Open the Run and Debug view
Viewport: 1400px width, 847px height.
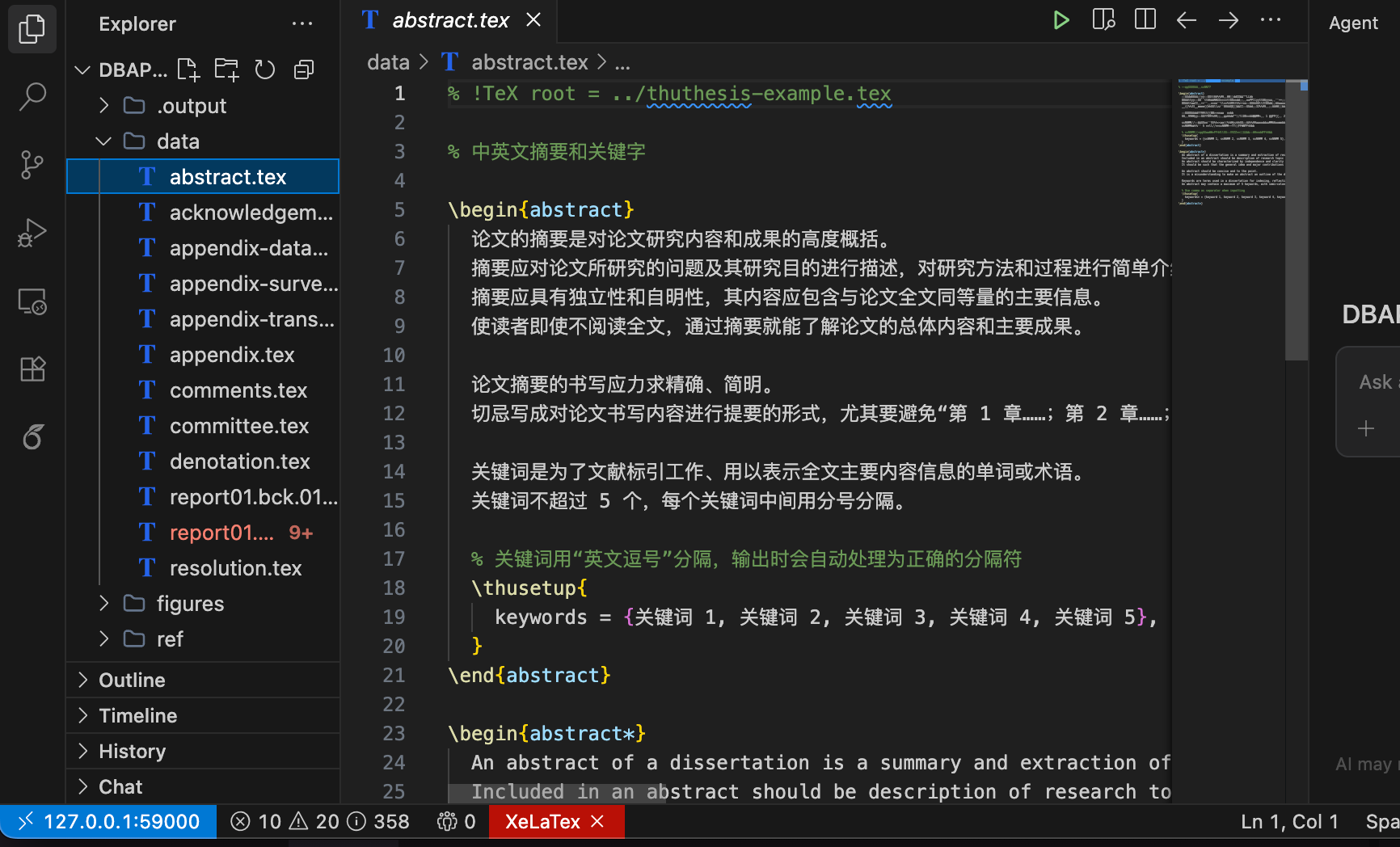click(32, 233)
